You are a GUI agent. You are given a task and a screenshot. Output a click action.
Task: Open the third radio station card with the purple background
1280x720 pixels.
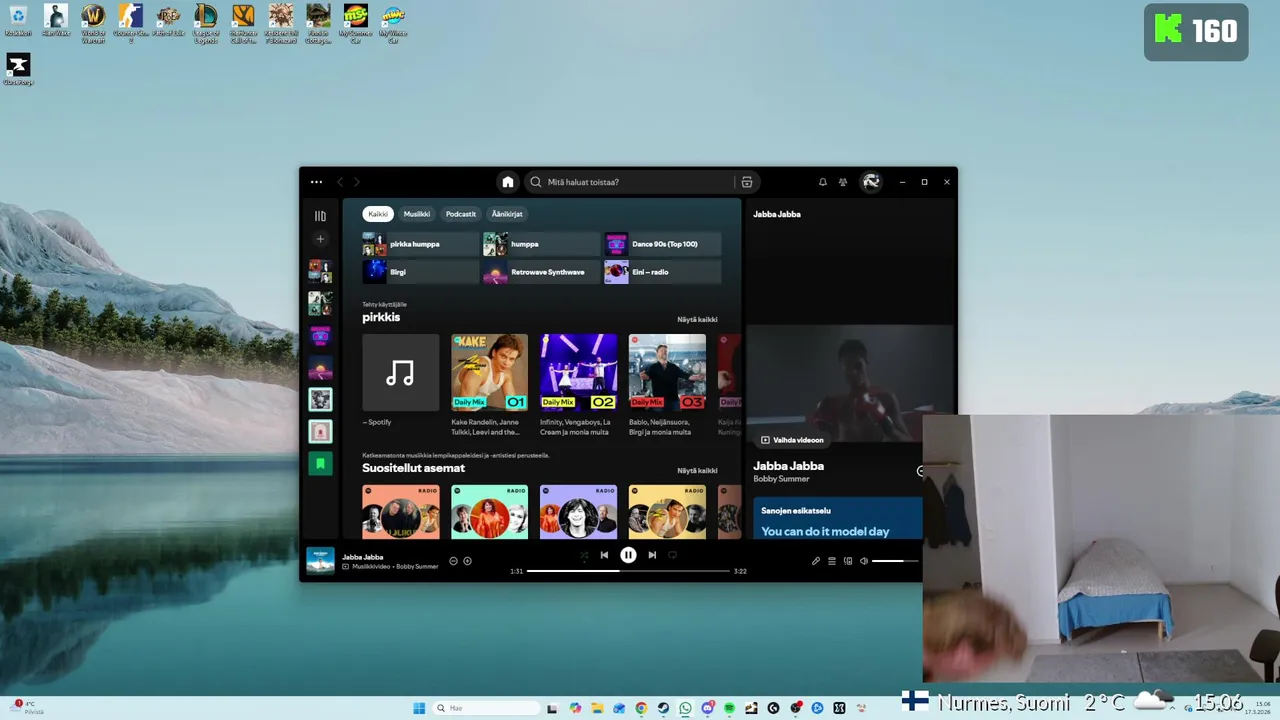tap(578, 512)
